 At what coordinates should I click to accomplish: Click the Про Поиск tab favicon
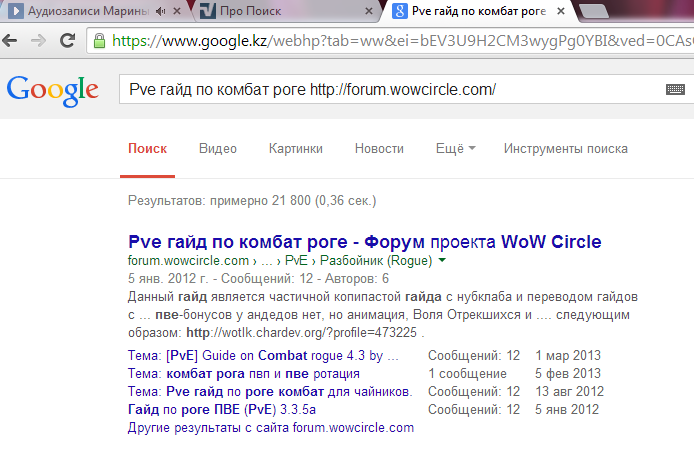tap(208, 11)
